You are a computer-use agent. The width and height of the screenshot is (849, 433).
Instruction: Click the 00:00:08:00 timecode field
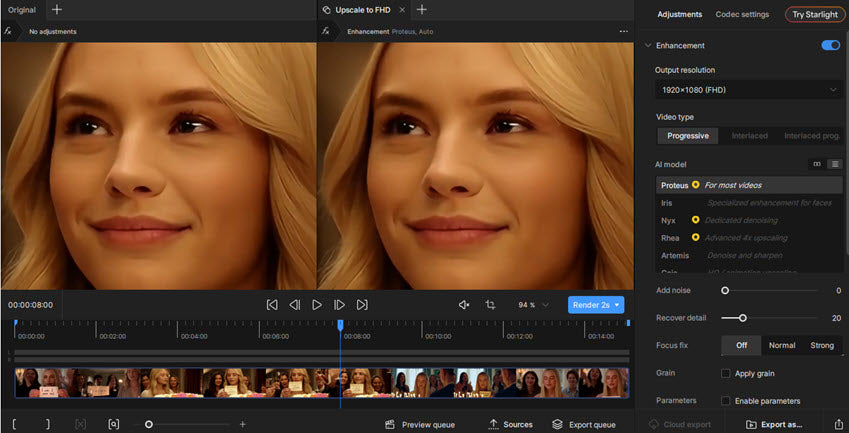point(30,305)
